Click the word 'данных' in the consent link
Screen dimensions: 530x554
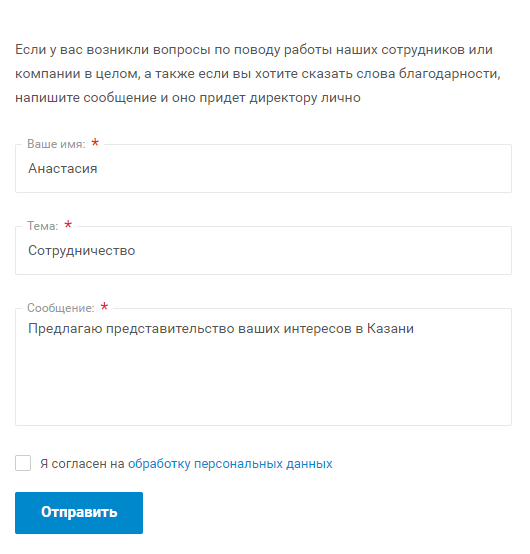(309, 464)
